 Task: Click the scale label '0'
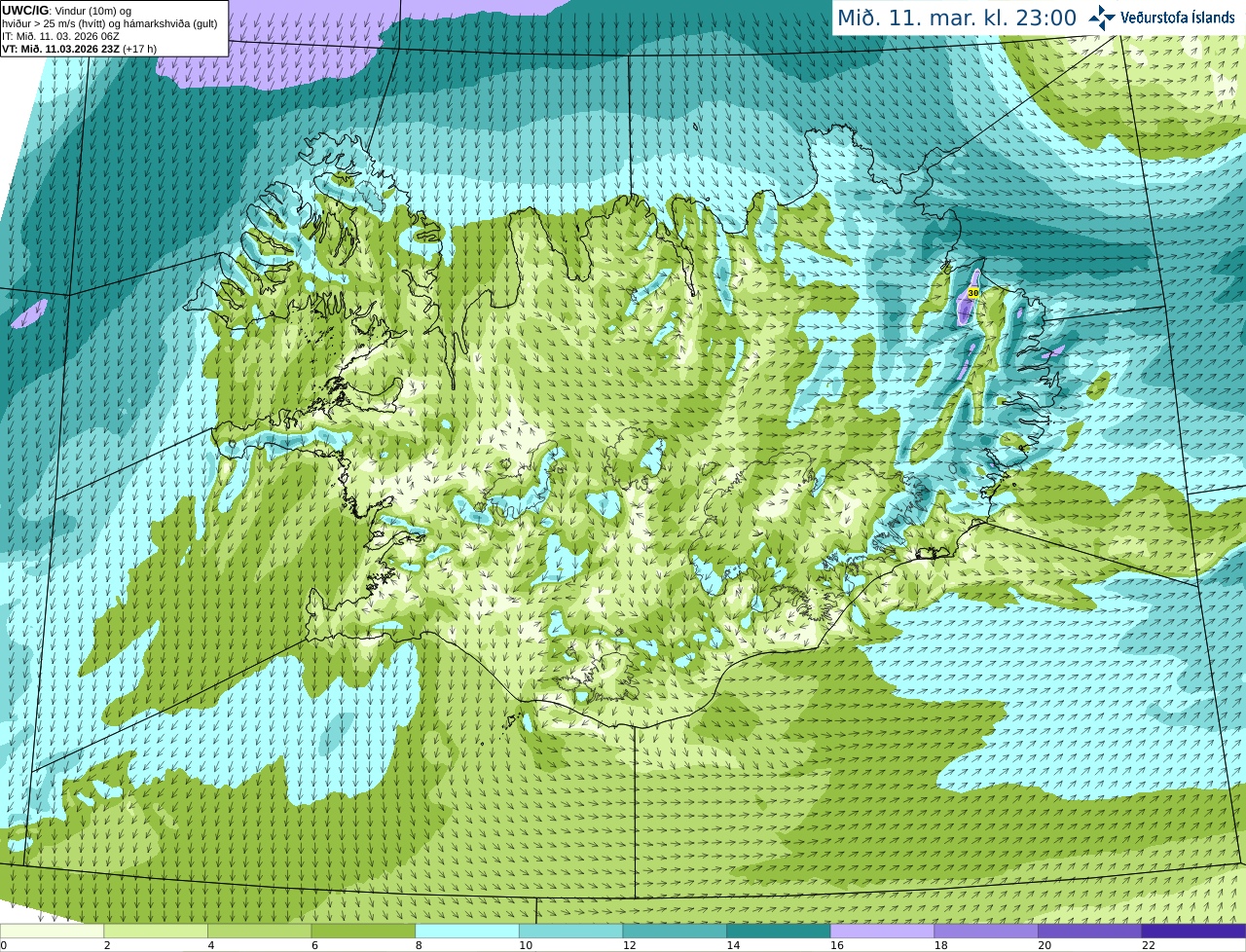[3, 945]
